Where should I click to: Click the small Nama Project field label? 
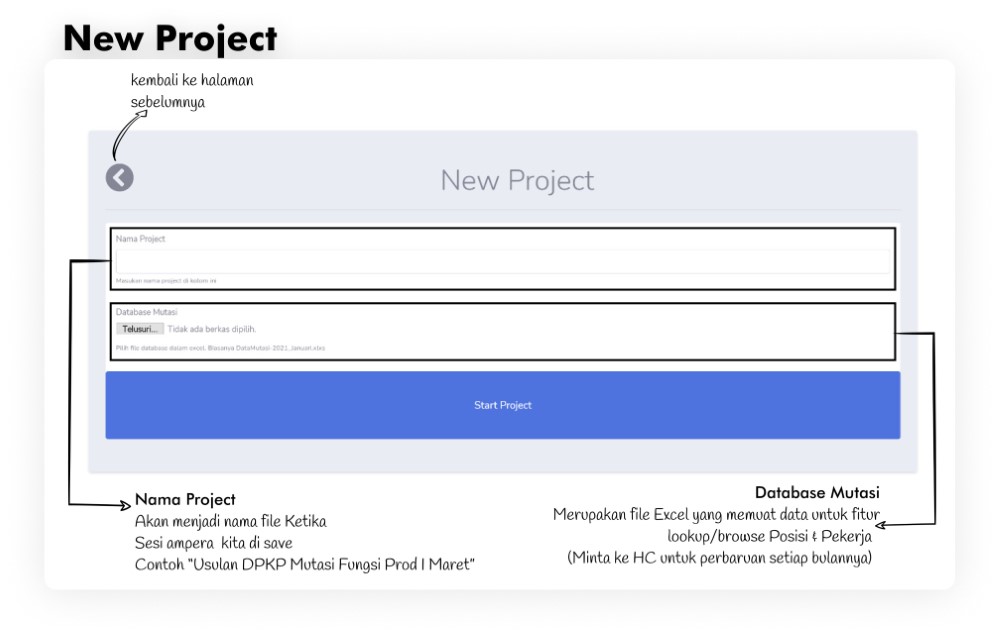[140, 239]
